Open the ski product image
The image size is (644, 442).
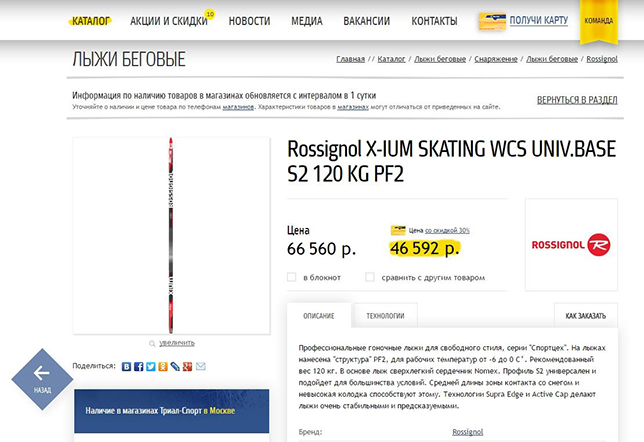[171, 236]
